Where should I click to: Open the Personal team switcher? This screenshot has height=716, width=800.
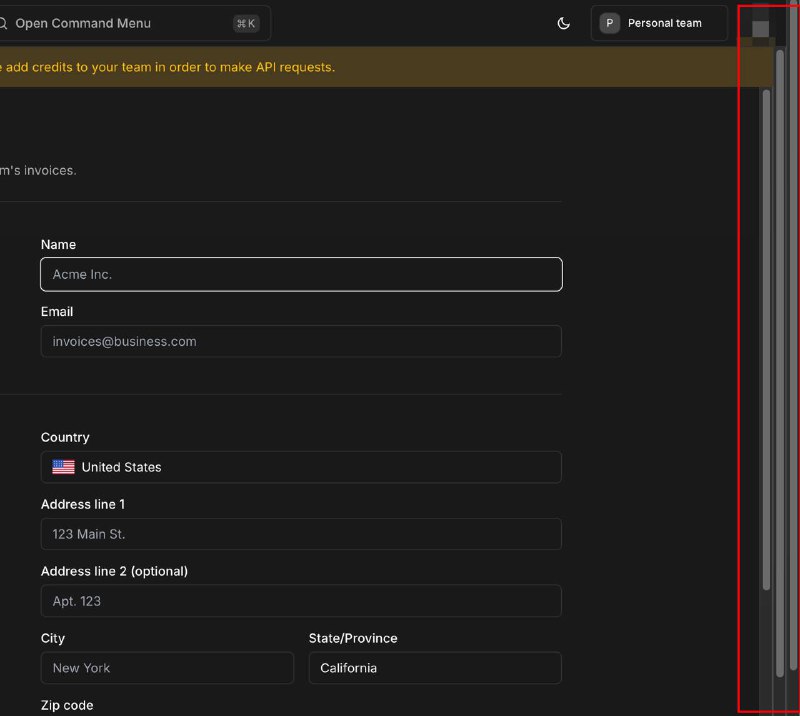click(x=659, y=23)
